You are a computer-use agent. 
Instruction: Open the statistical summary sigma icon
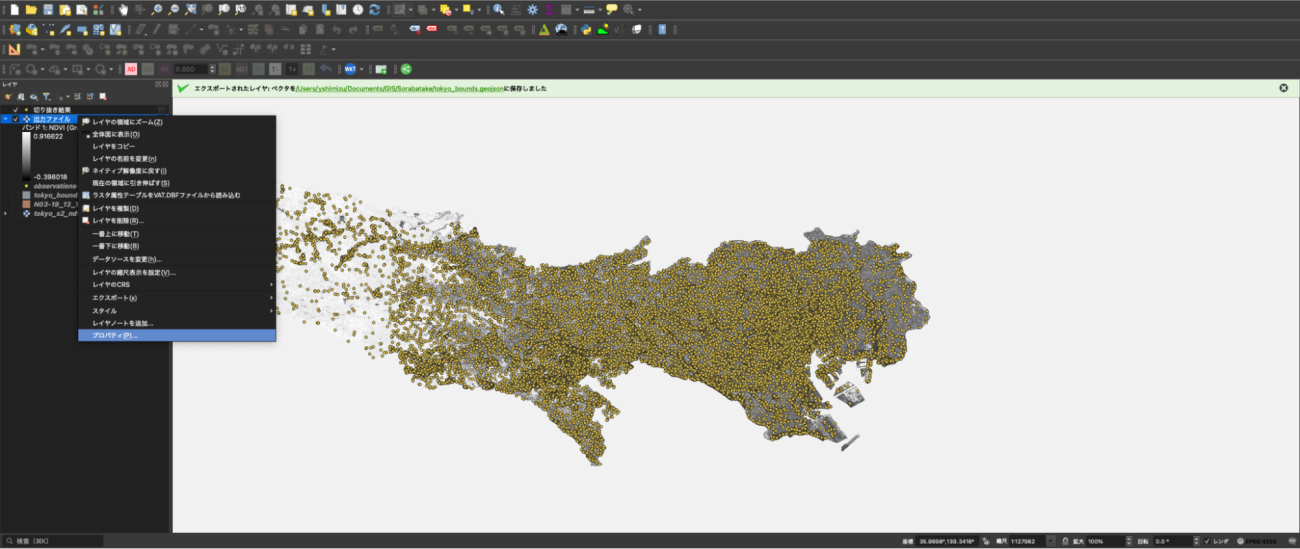[x=549, y=9]
